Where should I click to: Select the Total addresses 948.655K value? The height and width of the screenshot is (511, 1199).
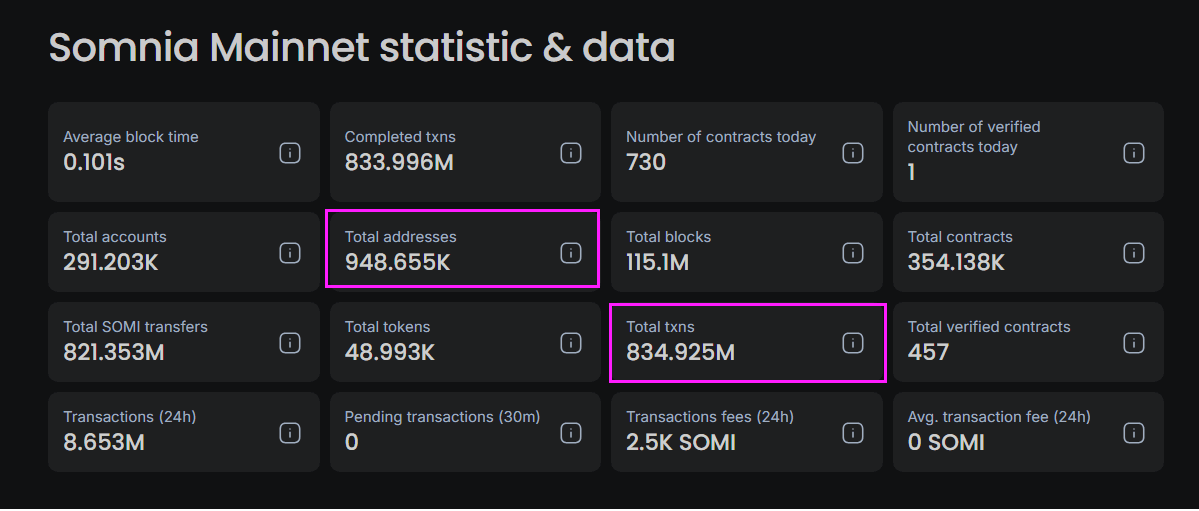[397, 263]
